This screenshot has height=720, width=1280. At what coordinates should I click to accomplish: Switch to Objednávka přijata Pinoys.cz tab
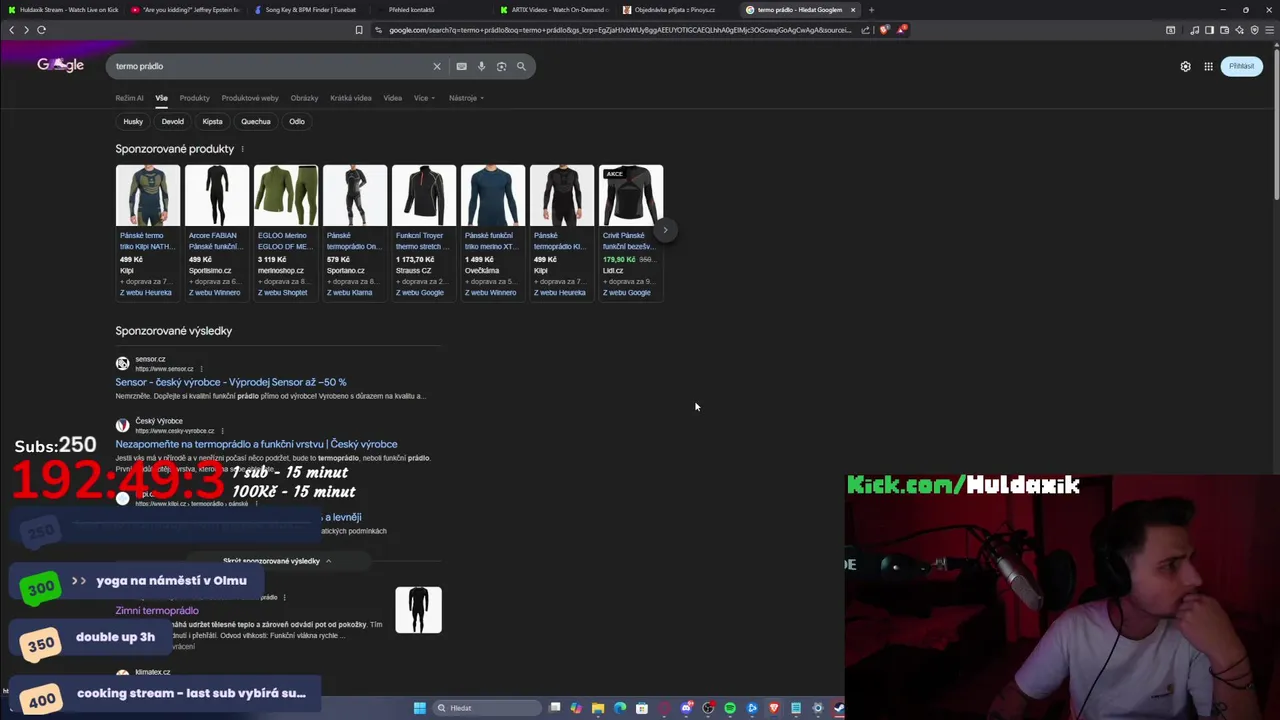[x=676, y=10]
